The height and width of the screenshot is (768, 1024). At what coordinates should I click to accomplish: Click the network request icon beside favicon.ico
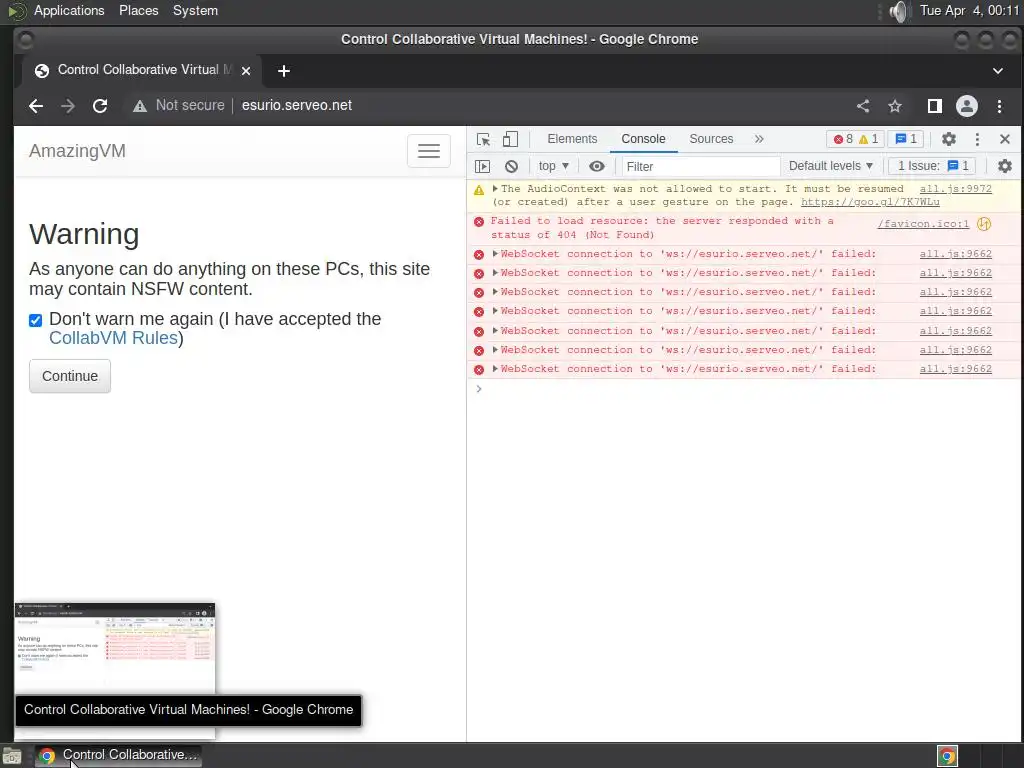pos(984,224)
